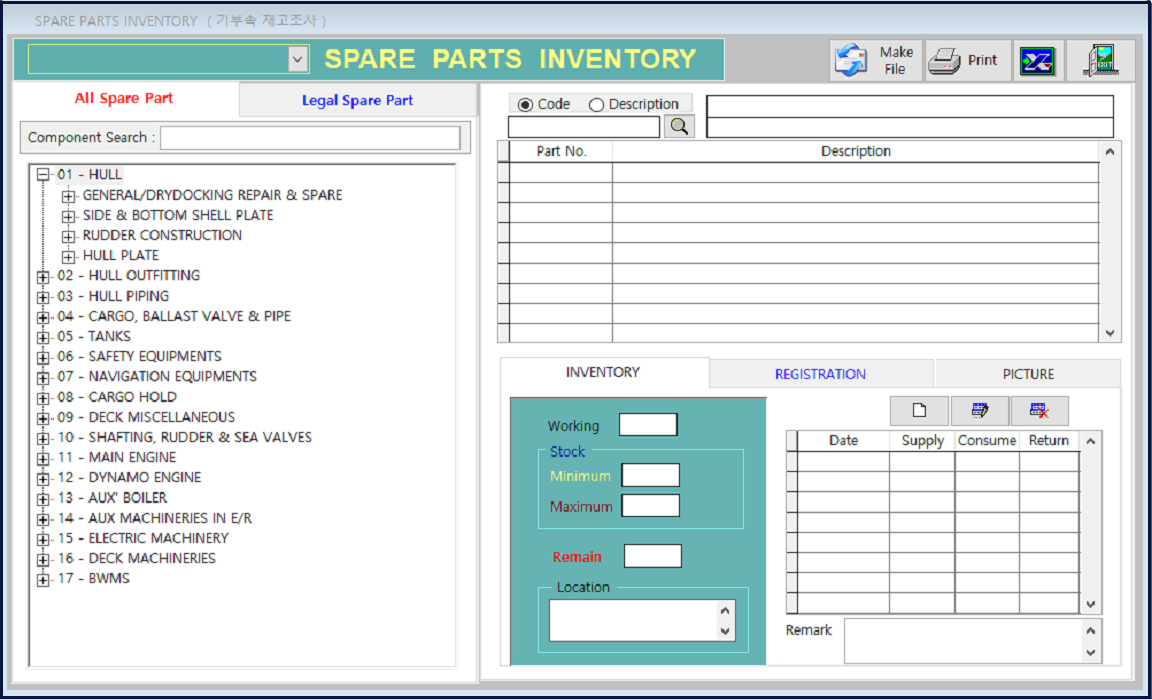
Task: Click the new record blank page icon
Action: [919, 411]
